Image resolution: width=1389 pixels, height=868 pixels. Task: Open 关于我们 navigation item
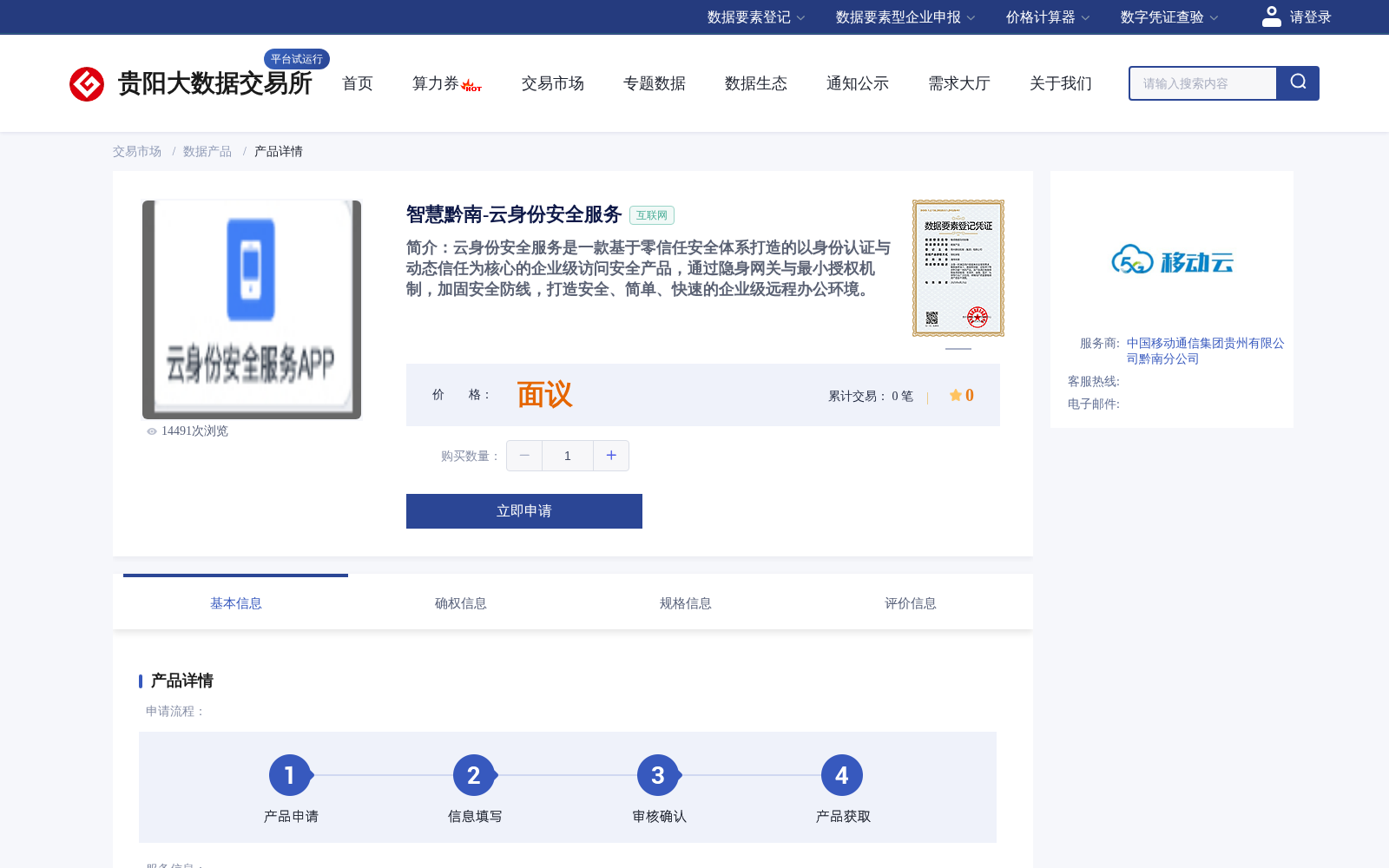(x=1061, y=83)
